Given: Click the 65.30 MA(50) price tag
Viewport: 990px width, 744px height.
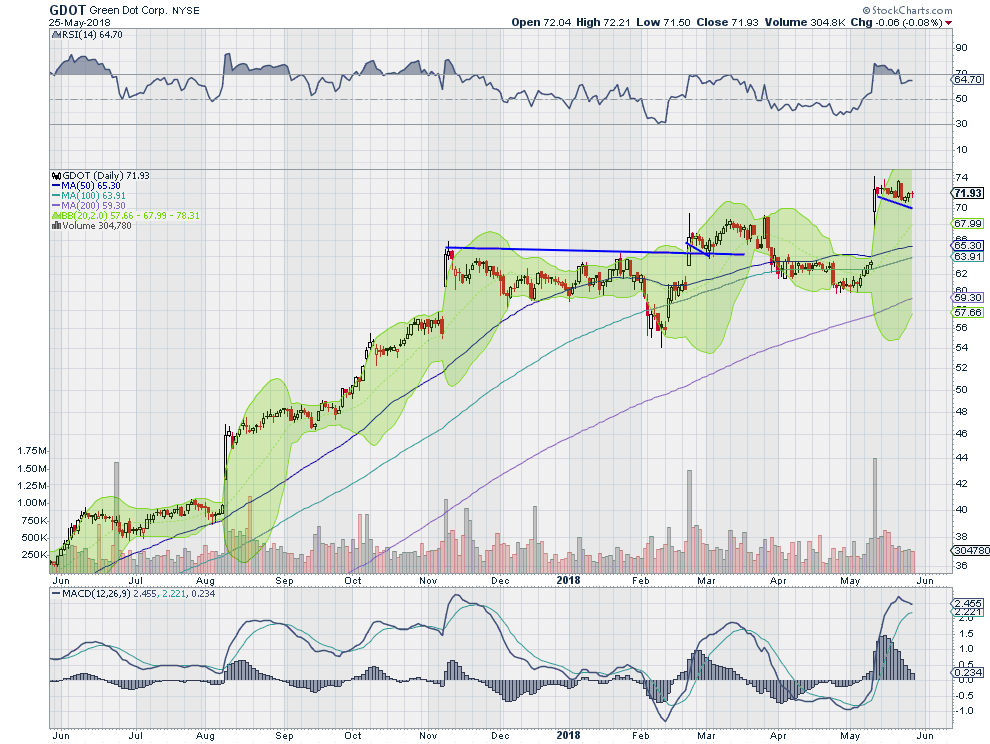Looking at the screenshot, I should pos(968,246).
